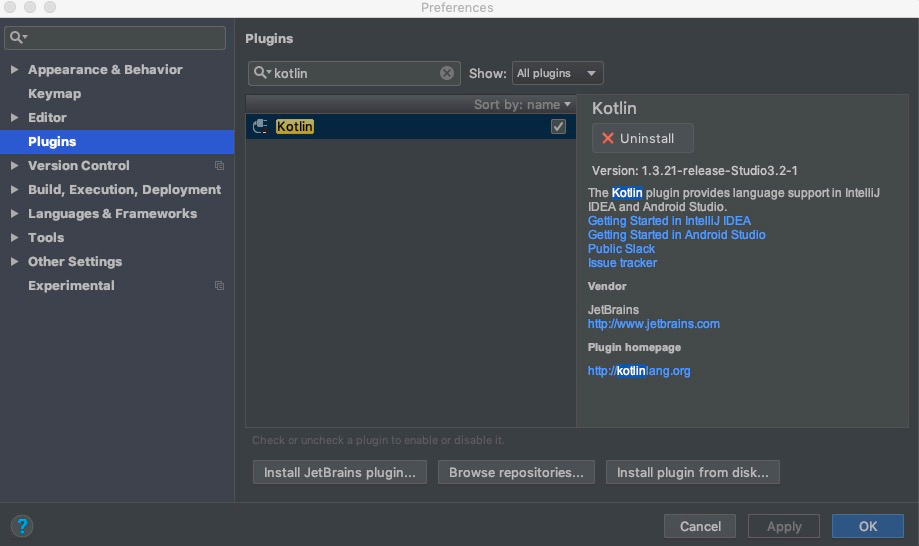Screen dimensions: 919x546
Task: Confirm with the OK button
Action: coord(867,526)
